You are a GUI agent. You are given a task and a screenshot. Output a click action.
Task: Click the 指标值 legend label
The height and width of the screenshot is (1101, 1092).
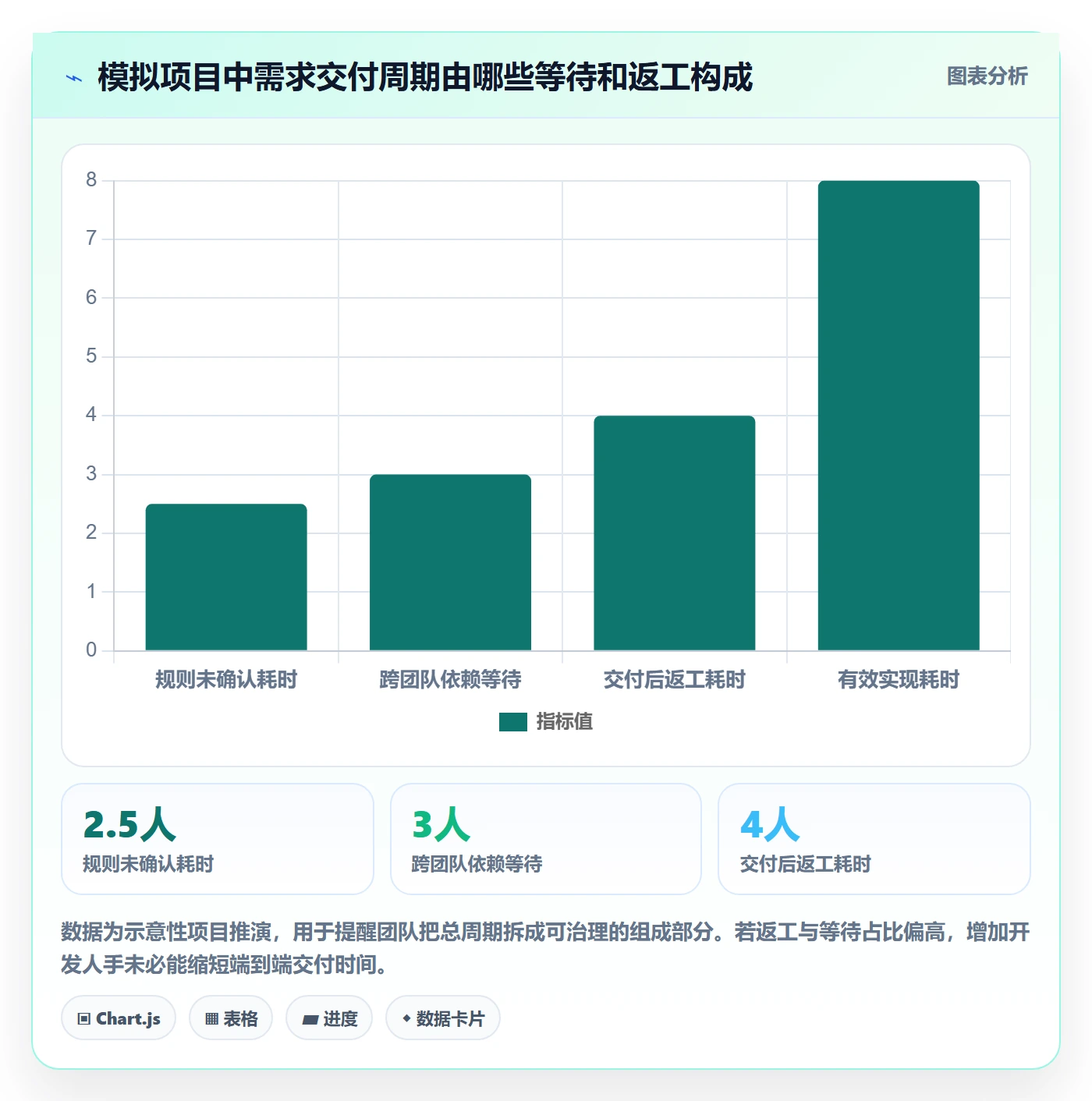click(x=565, y=722)
